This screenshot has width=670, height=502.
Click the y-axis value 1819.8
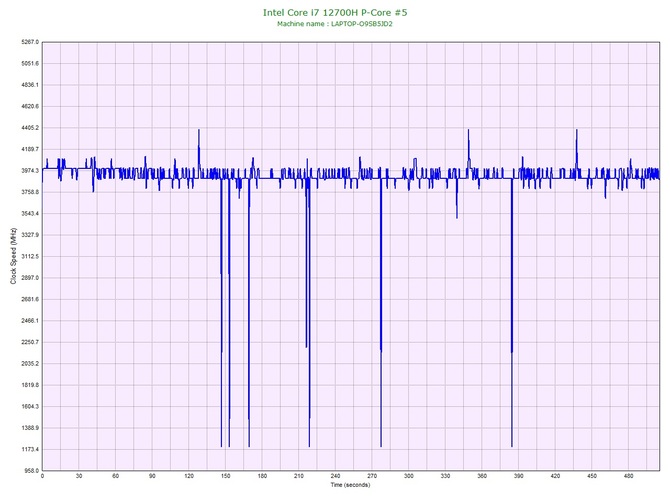(30, 385)
